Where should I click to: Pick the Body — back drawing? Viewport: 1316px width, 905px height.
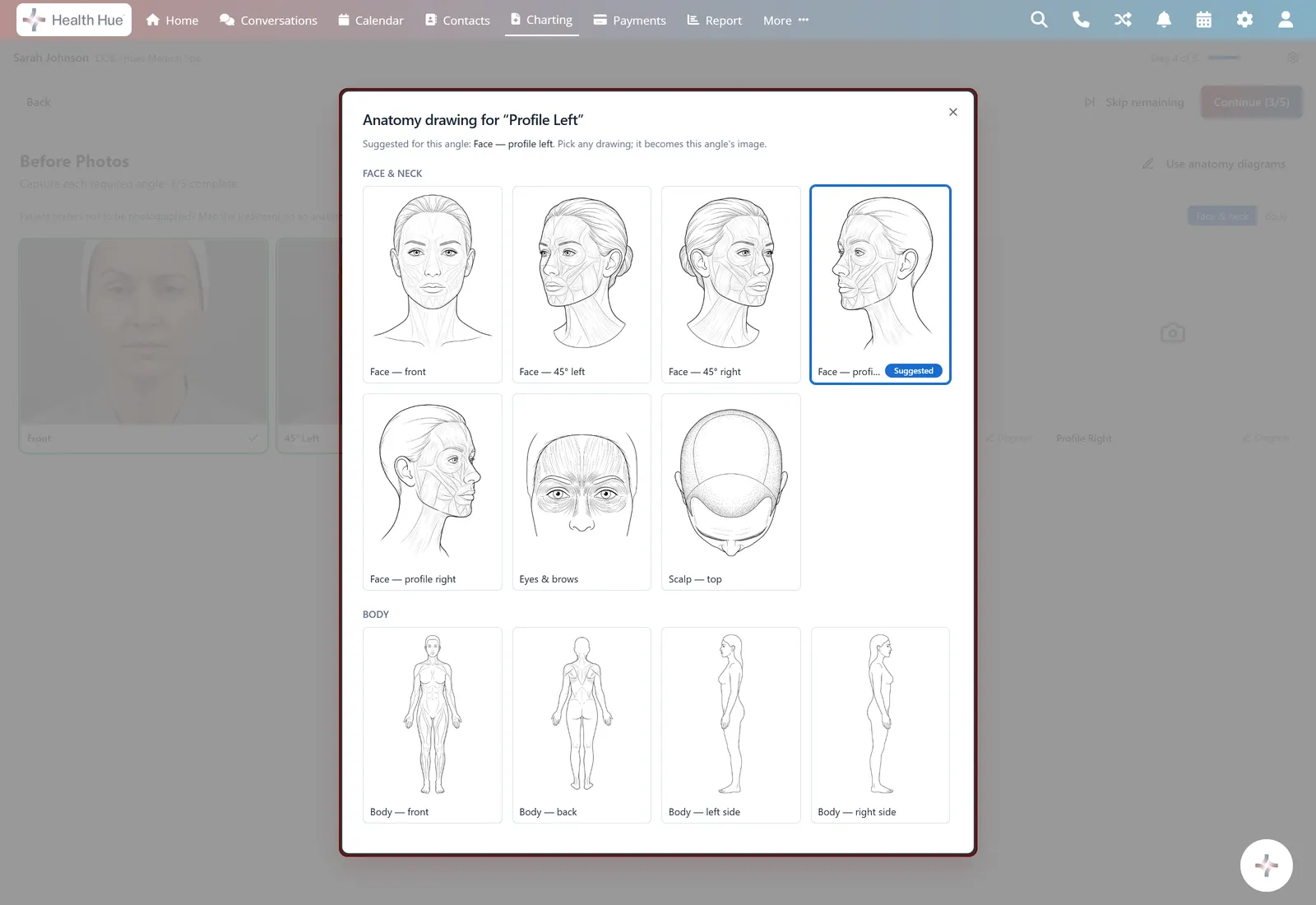pyautogui.click(x=582, y=725)
